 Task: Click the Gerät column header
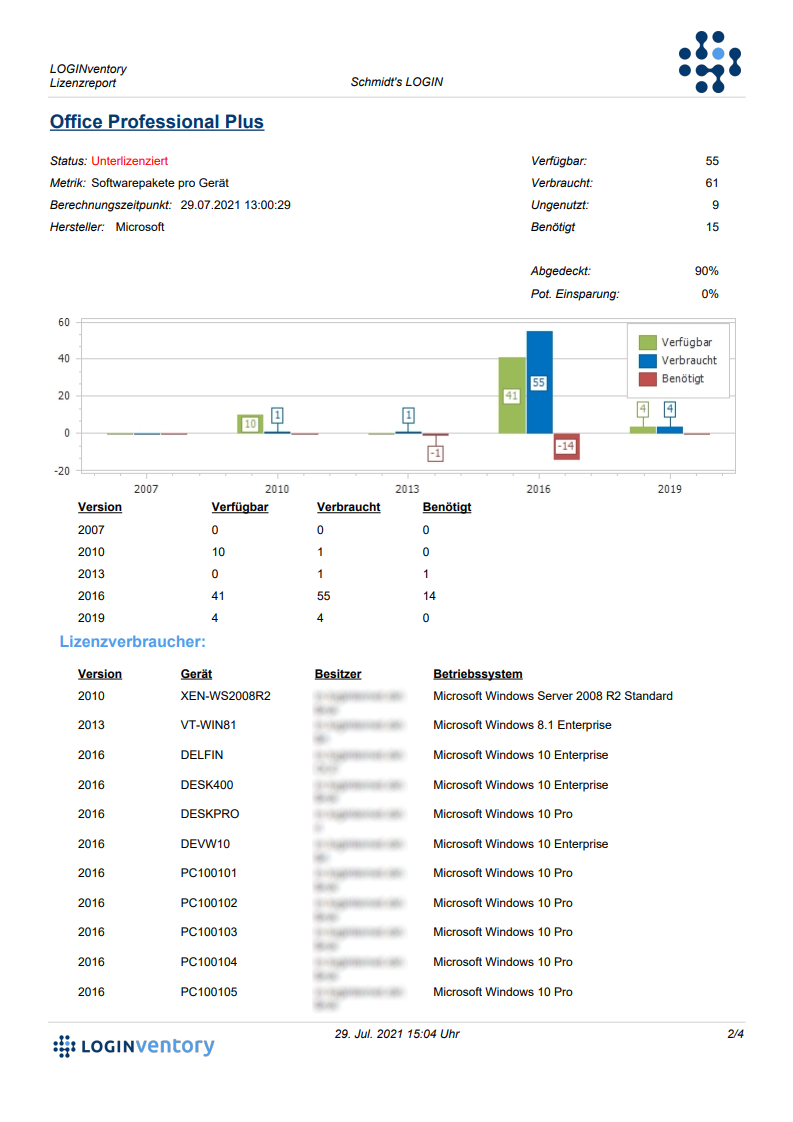click(x=196, y=674)
